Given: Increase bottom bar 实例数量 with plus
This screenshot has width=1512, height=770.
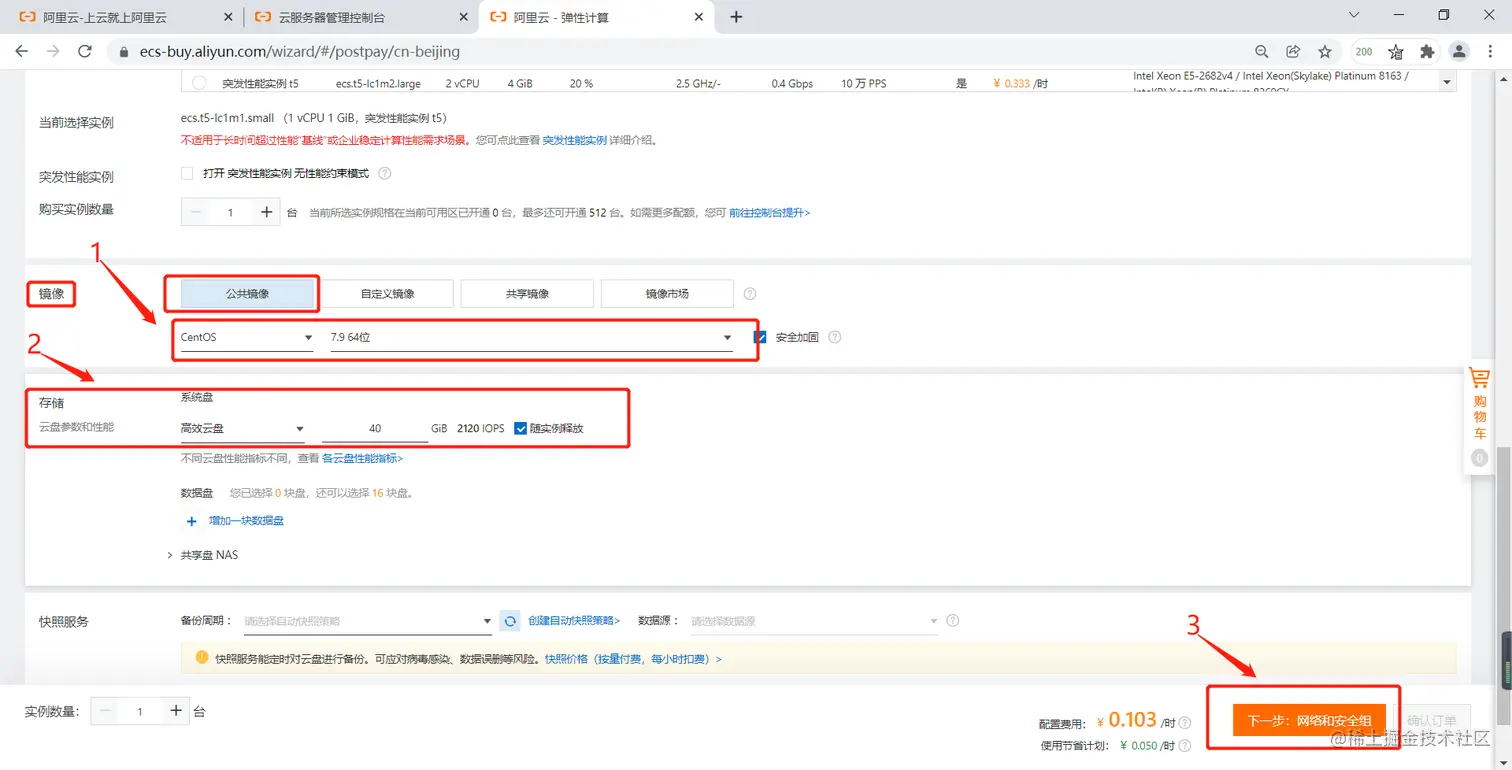Looking at the screenshot, I should (176, 711).
